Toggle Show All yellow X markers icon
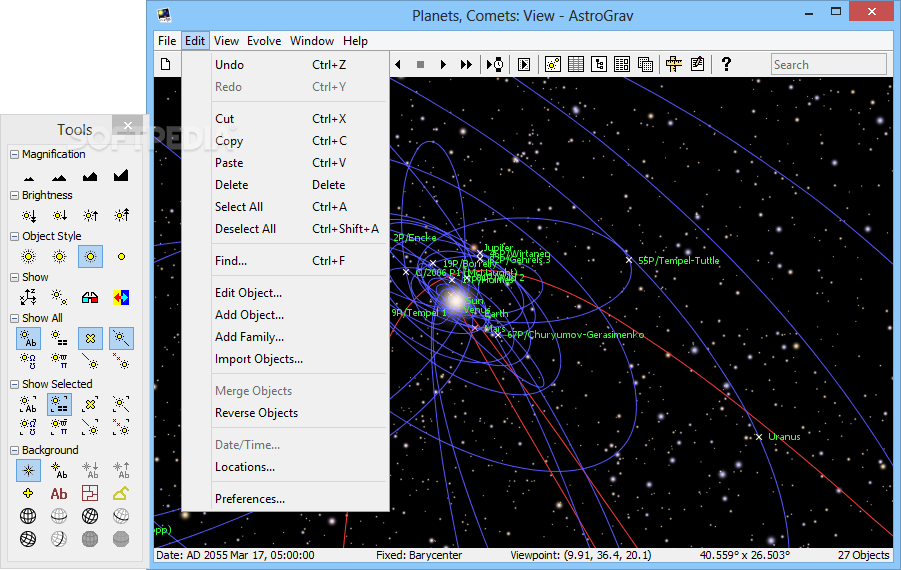Viewport: 901px width, 570px height. [x=90, y=338]
